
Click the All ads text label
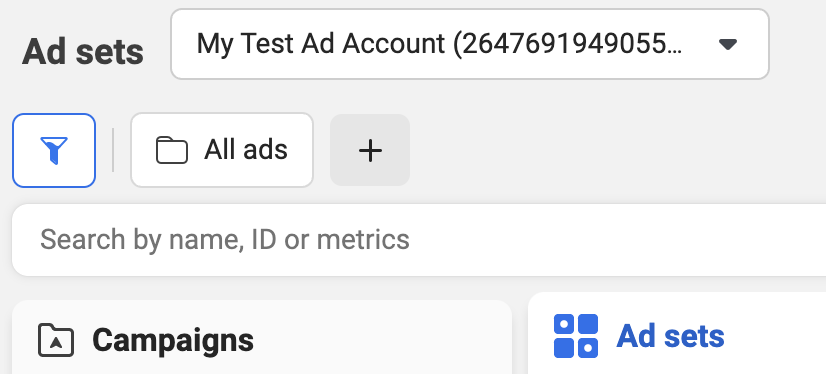tap(246, 150)
